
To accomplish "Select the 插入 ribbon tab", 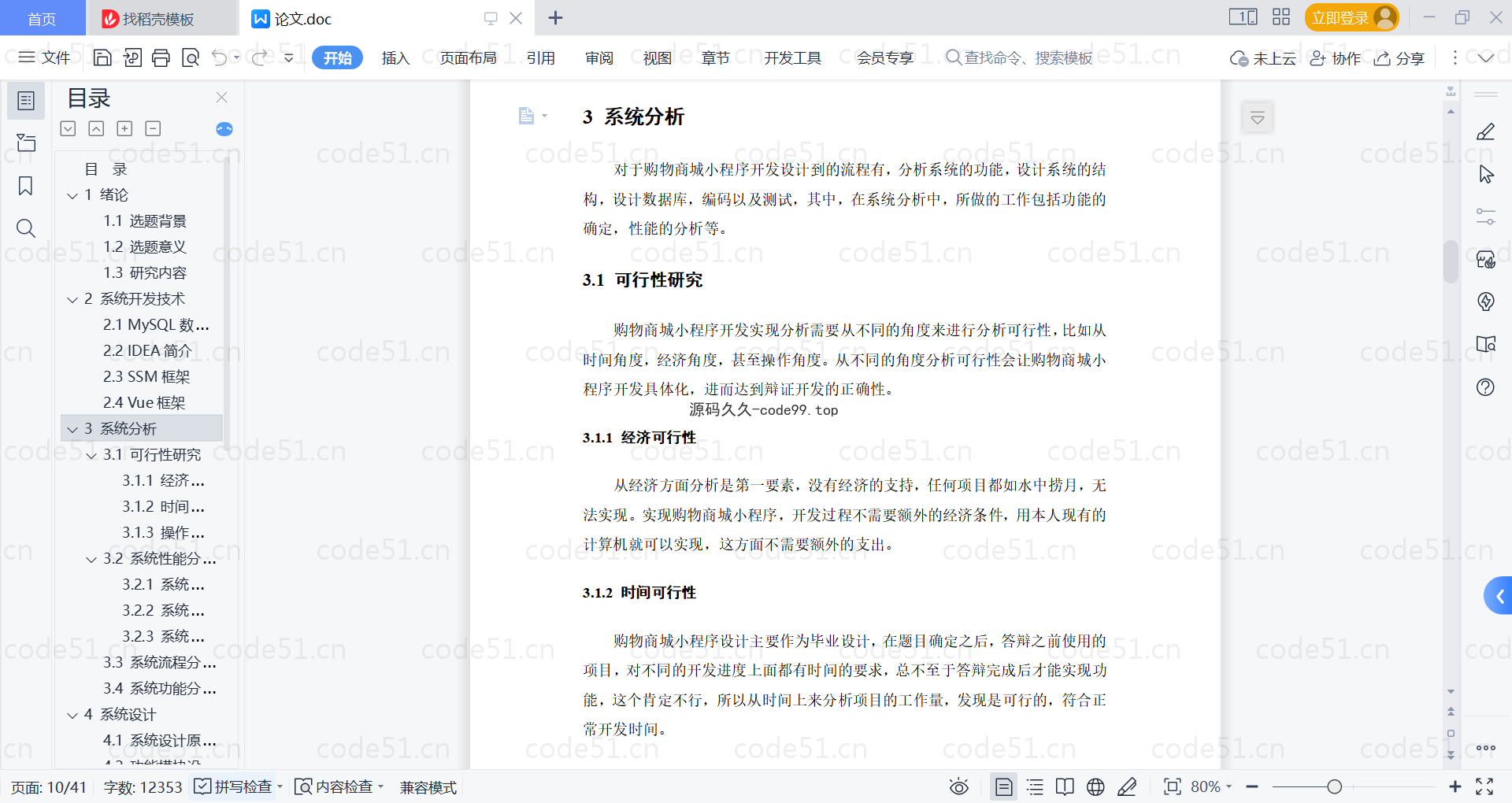I will pos(395,57).
